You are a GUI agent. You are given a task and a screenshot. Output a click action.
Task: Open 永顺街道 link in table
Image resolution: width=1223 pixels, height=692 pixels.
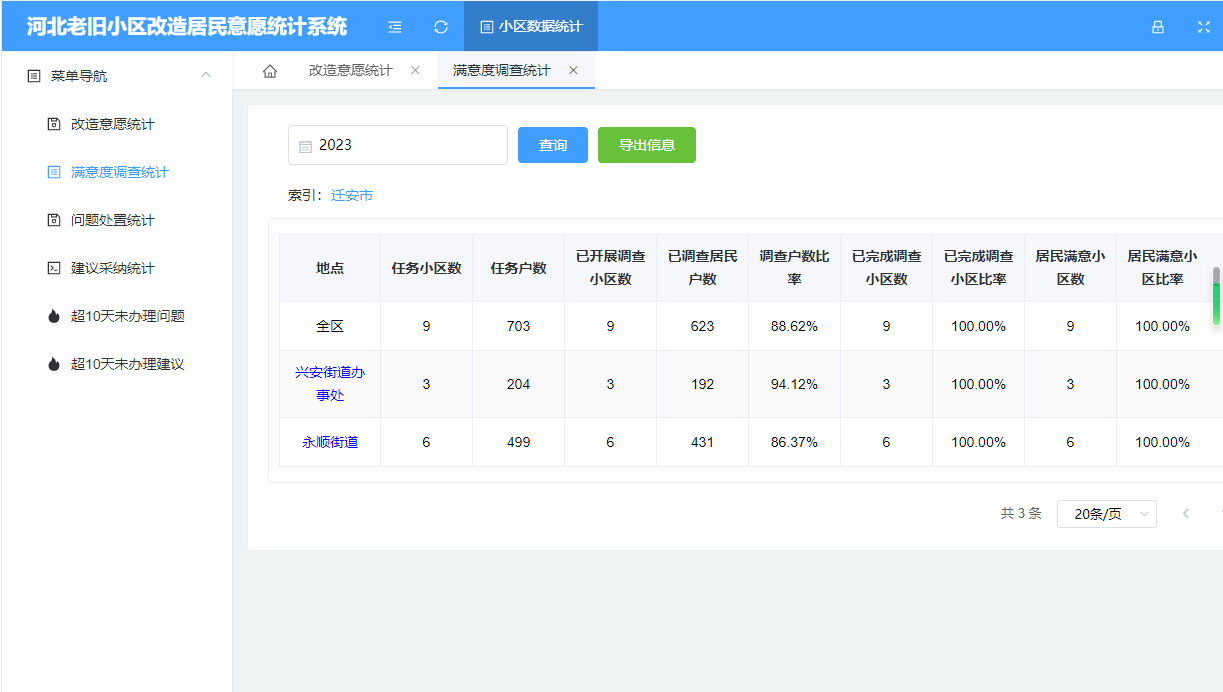pyautogui.click(x=330, y=442)
